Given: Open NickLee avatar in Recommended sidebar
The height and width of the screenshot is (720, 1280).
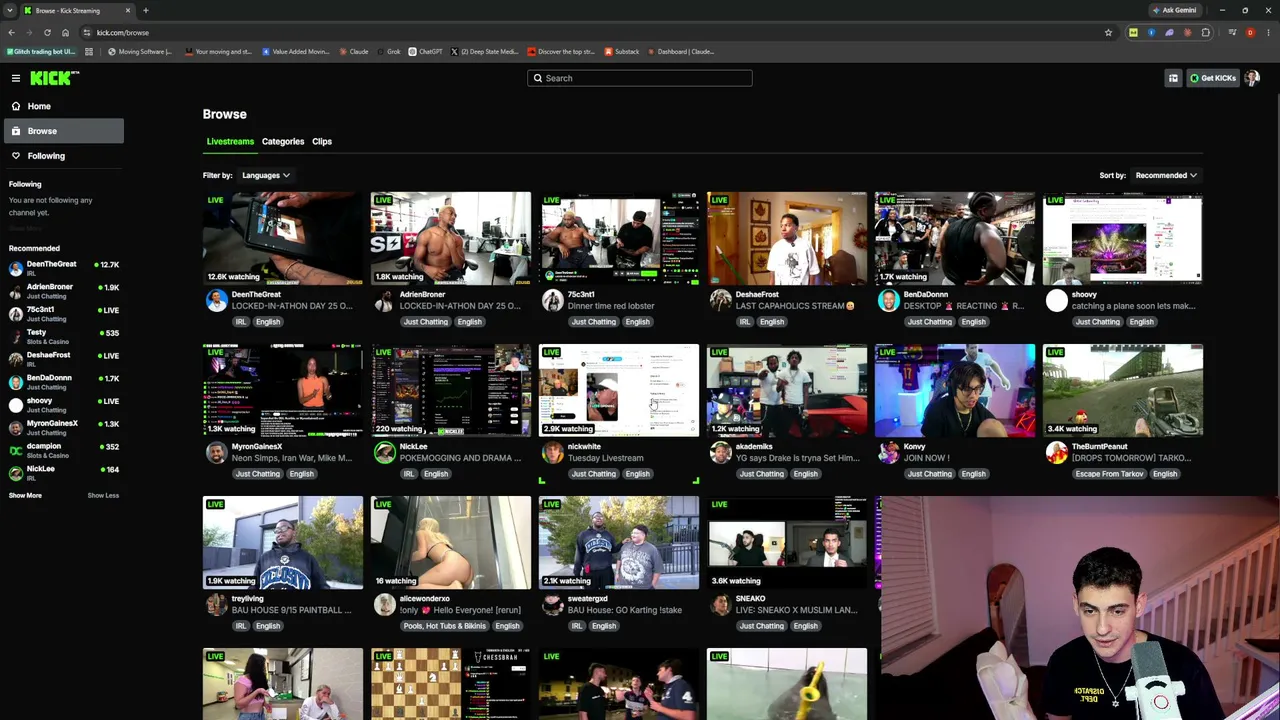Looking at the screenshot, I should (15, 473).
